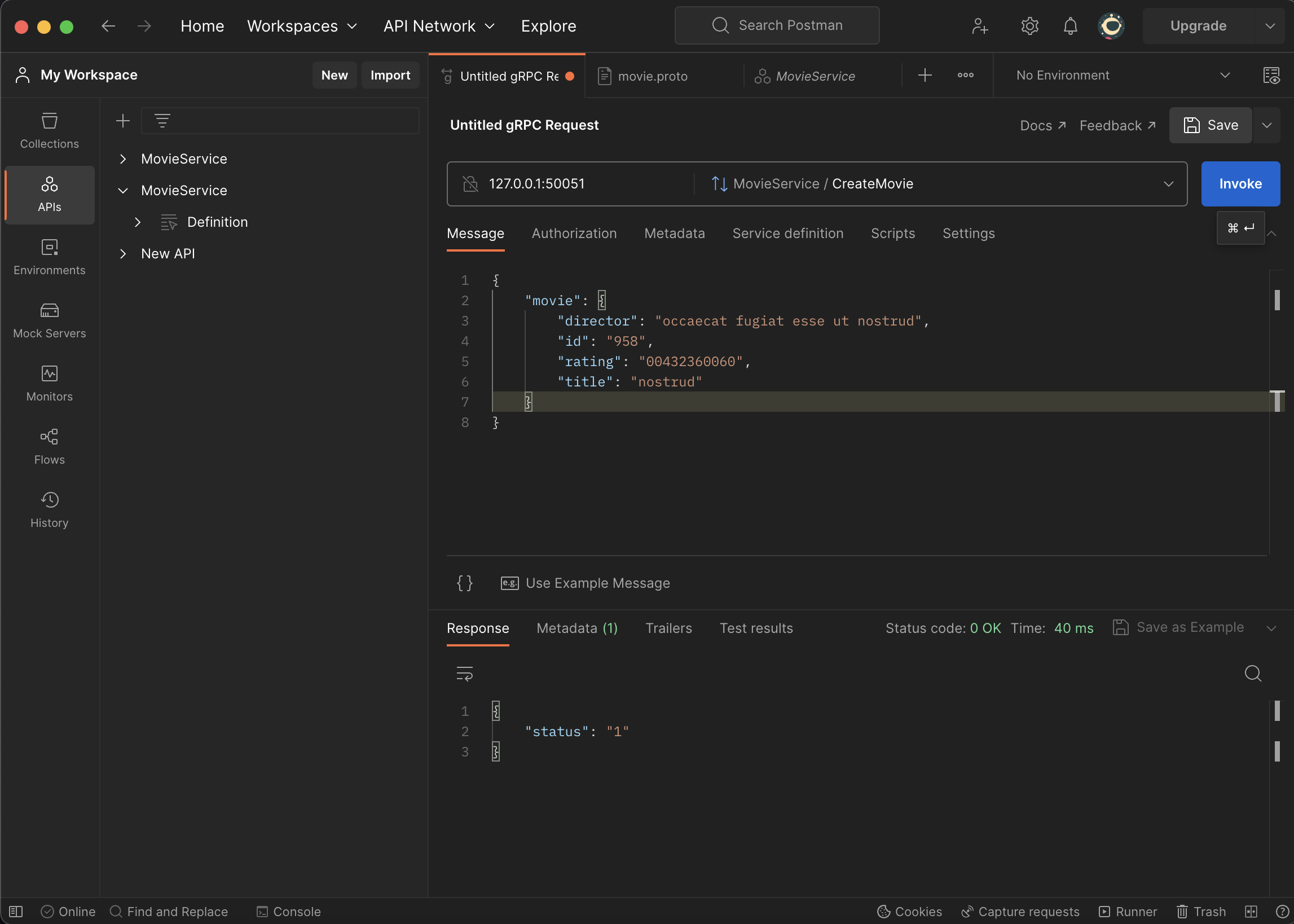Screen dimensions: 1294x924
Task: Beautify the message with the {} icon
Action: [464, 583]
